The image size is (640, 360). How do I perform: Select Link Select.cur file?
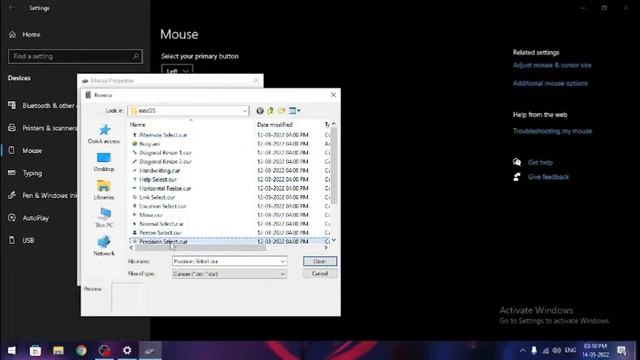coord(157,197)
